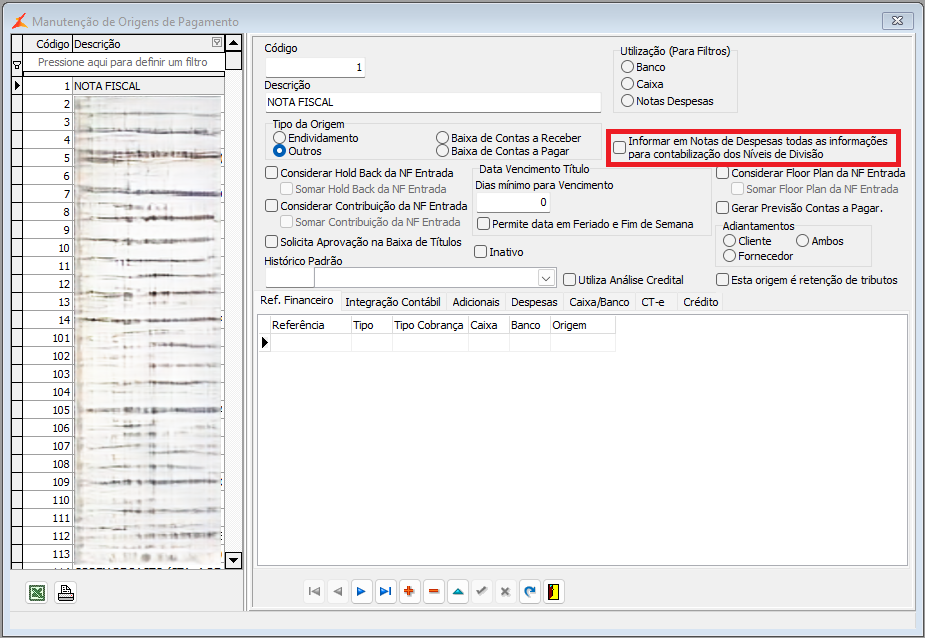Select list row with código 14
Image resolution: width=925 pixels, height=638 pixels.
(123, 320)
